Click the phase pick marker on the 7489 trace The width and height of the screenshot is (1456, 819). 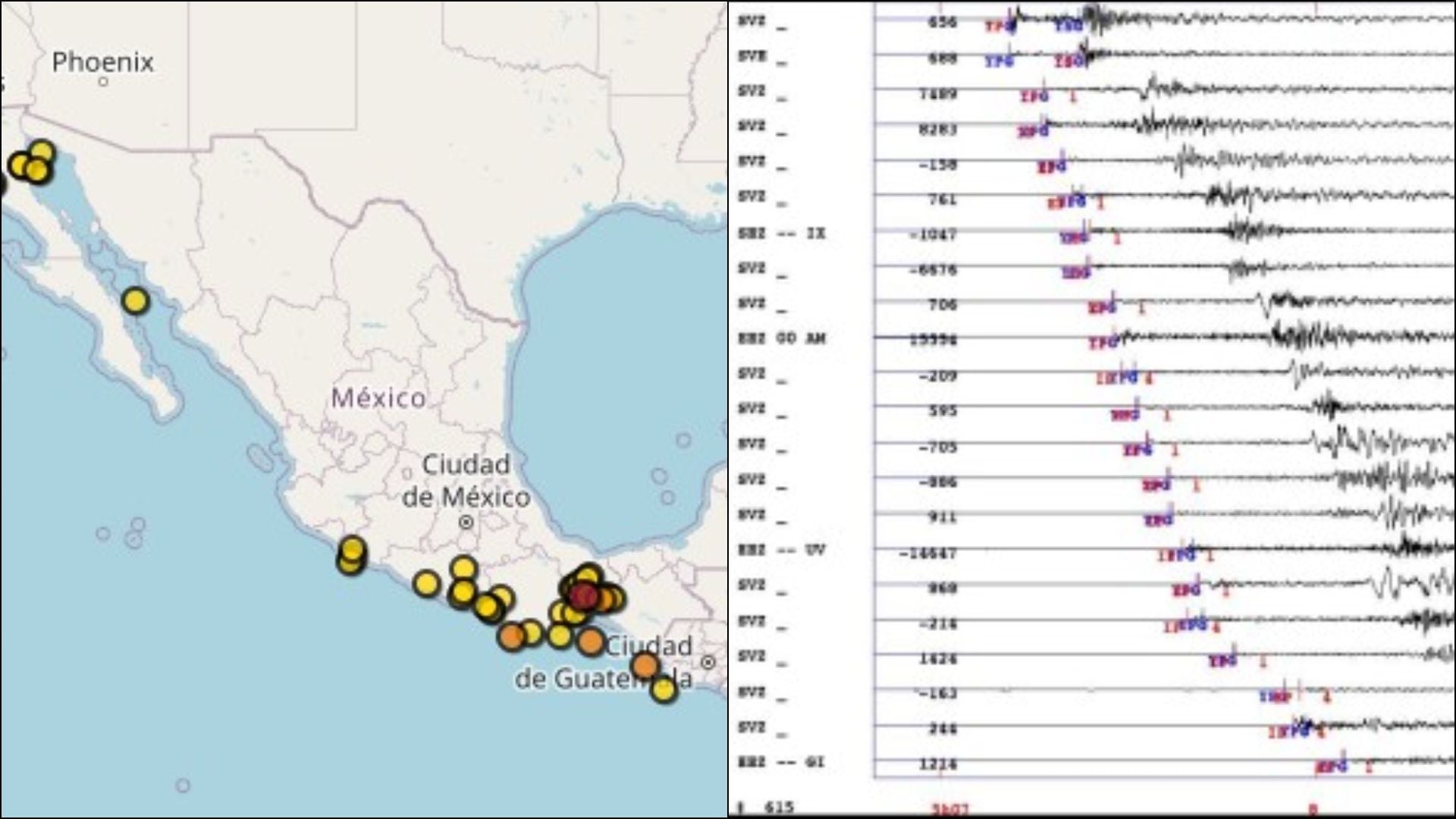tap(1036, 96)
